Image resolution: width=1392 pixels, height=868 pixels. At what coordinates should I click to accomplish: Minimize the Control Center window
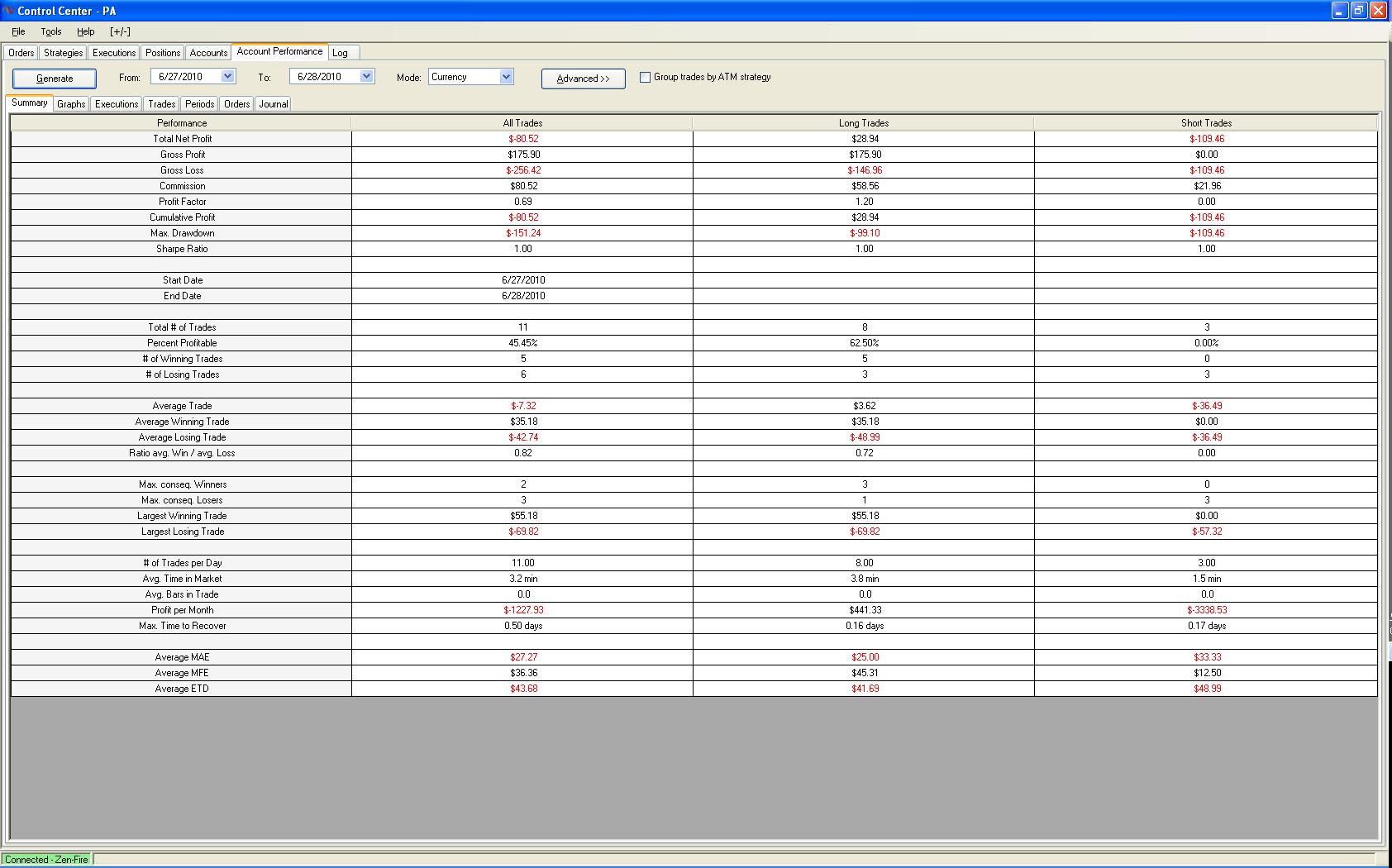coord(1341,11)
